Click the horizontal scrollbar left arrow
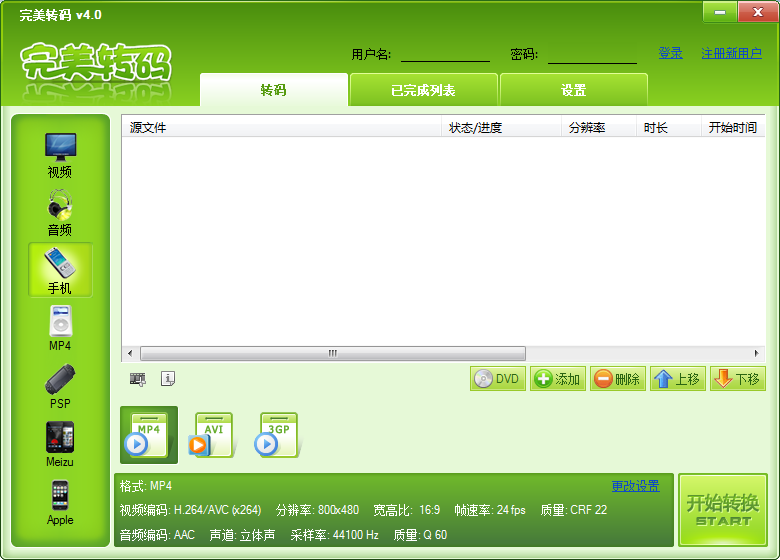The image size is (780, 560). tap(130, 354)
